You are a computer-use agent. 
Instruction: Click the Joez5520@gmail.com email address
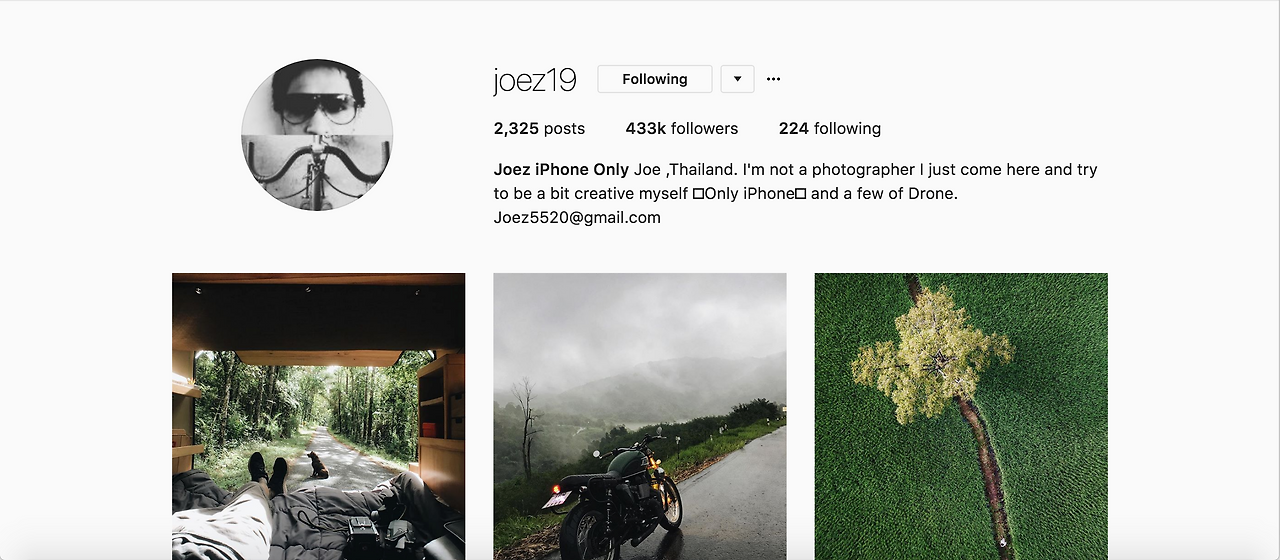point(577,217)
